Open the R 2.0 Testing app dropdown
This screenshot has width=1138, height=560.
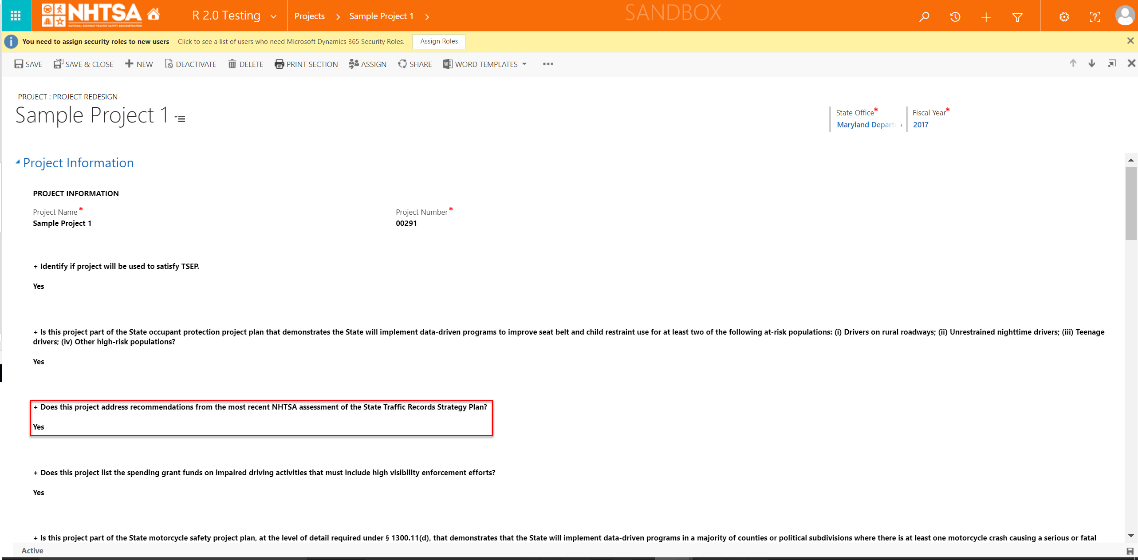click(234, 16)
